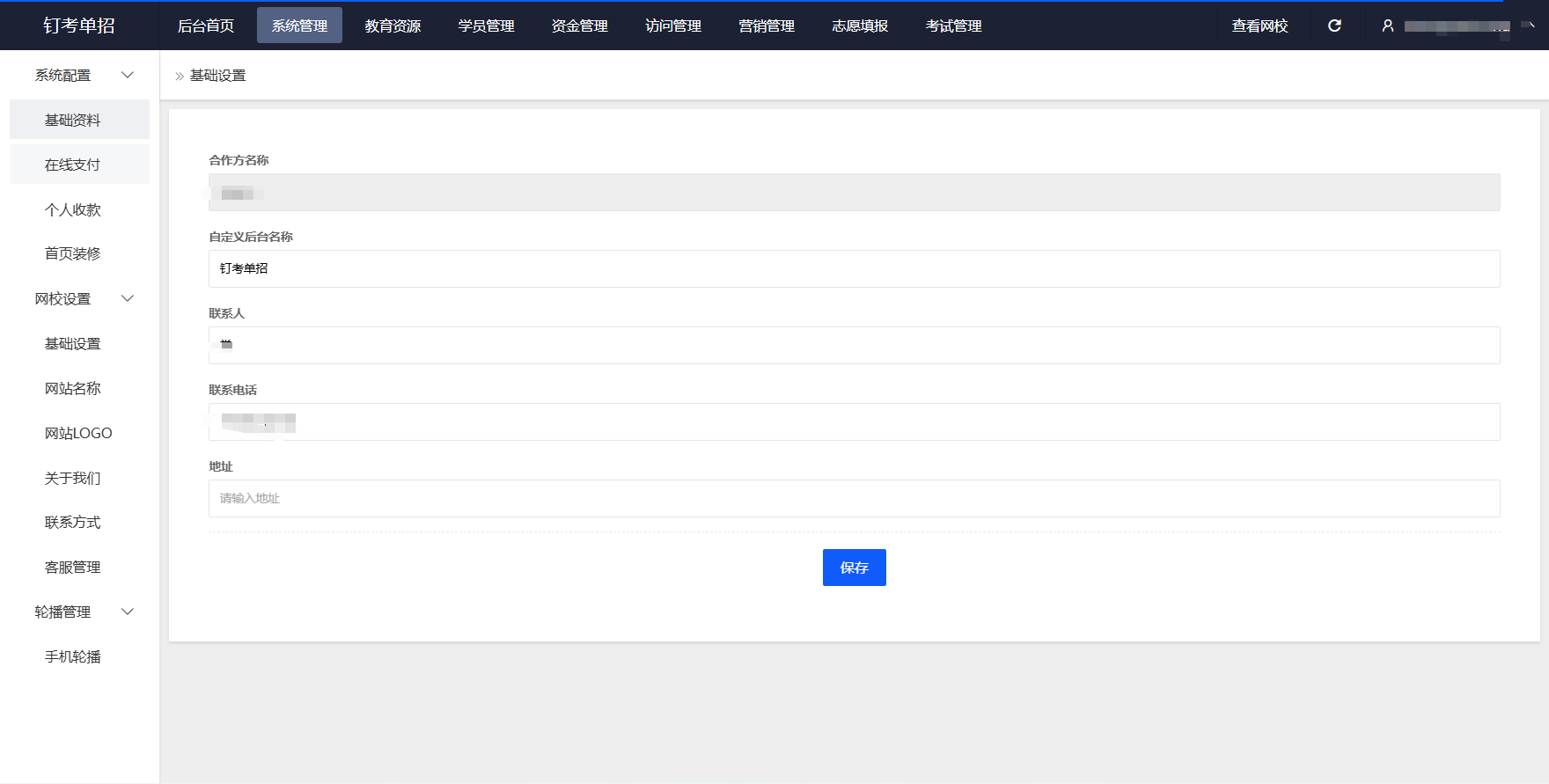Collapse the 轮播管理 sidebar section
The height and width of the screenshot is (784, 1549).
pyautogui.click(x=128, y=612)
